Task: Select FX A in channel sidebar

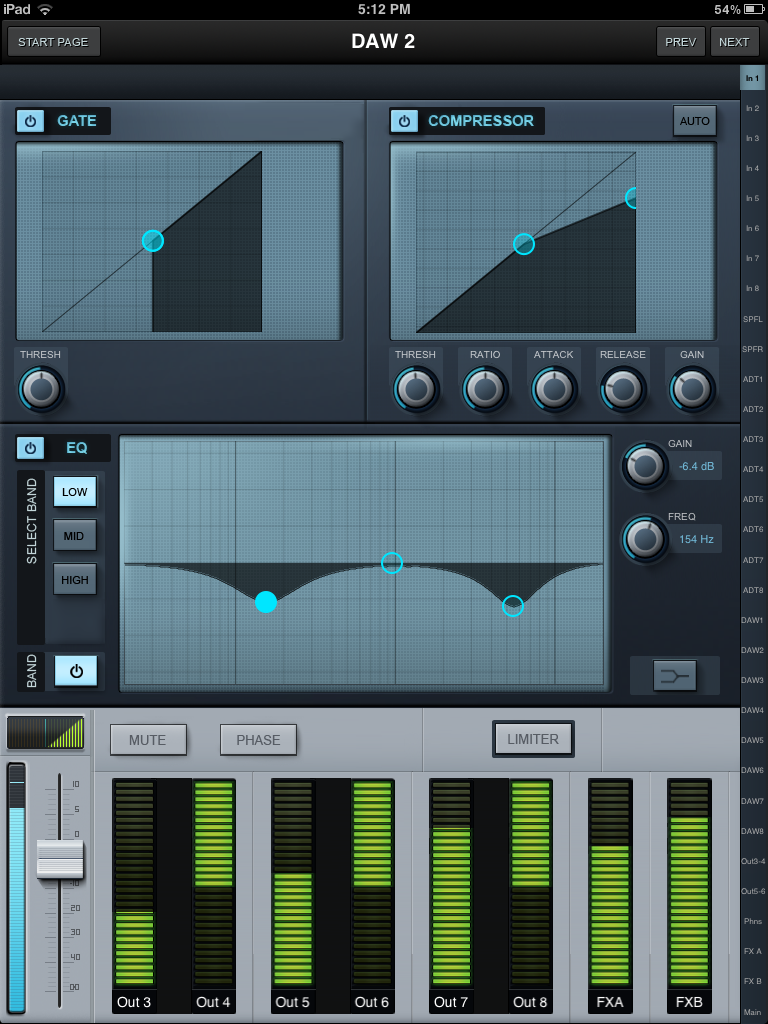Action: tap(752, 951)
